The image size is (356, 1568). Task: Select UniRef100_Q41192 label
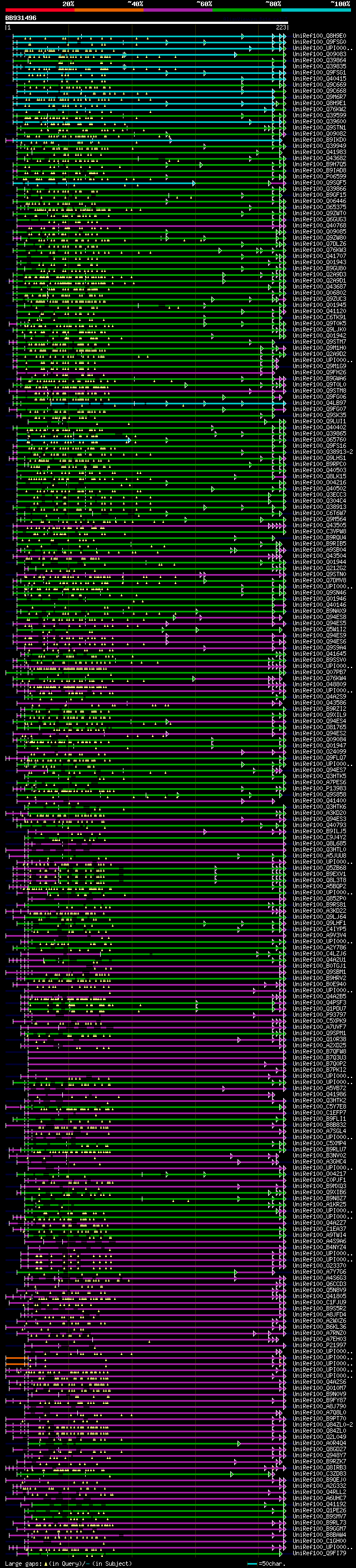point(319,1504)
